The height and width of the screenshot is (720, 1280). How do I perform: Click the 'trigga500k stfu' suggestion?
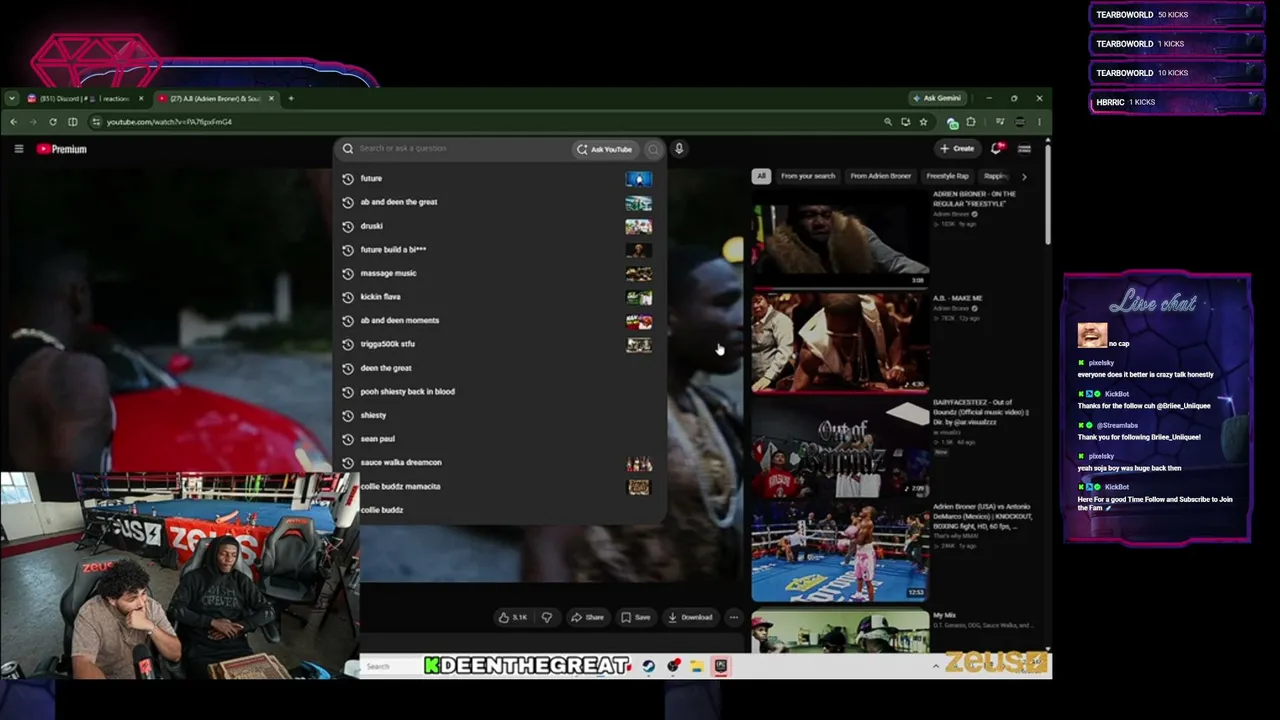[x=498, y=344]
